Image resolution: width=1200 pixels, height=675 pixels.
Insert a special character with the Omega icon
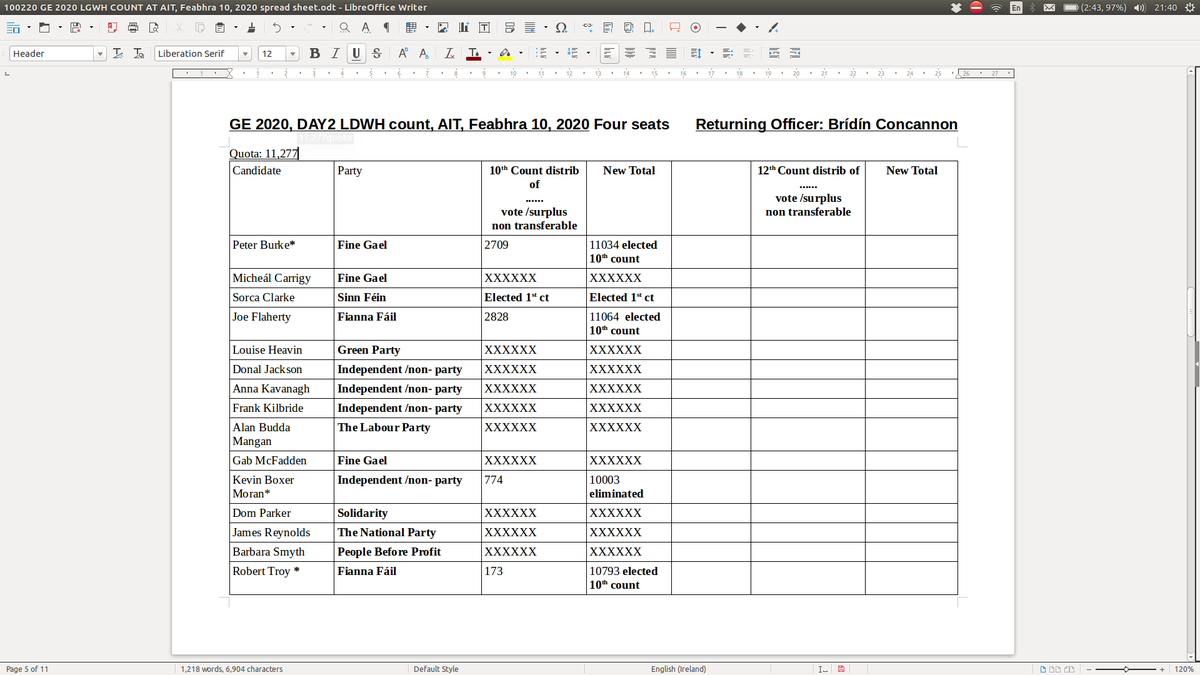pos(561,27)
